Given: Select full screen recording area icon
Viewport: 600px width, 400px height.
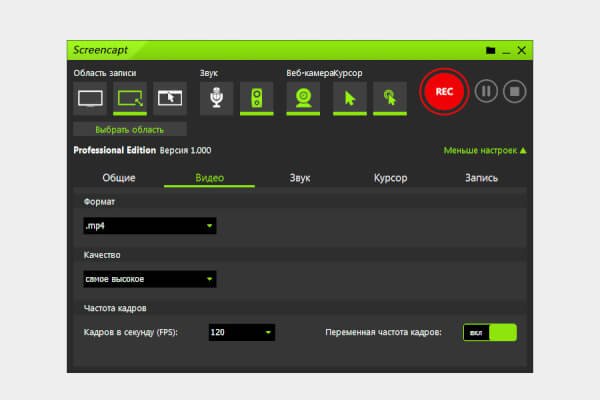Looking at the screenshot, I should click(x=90, y=98).
